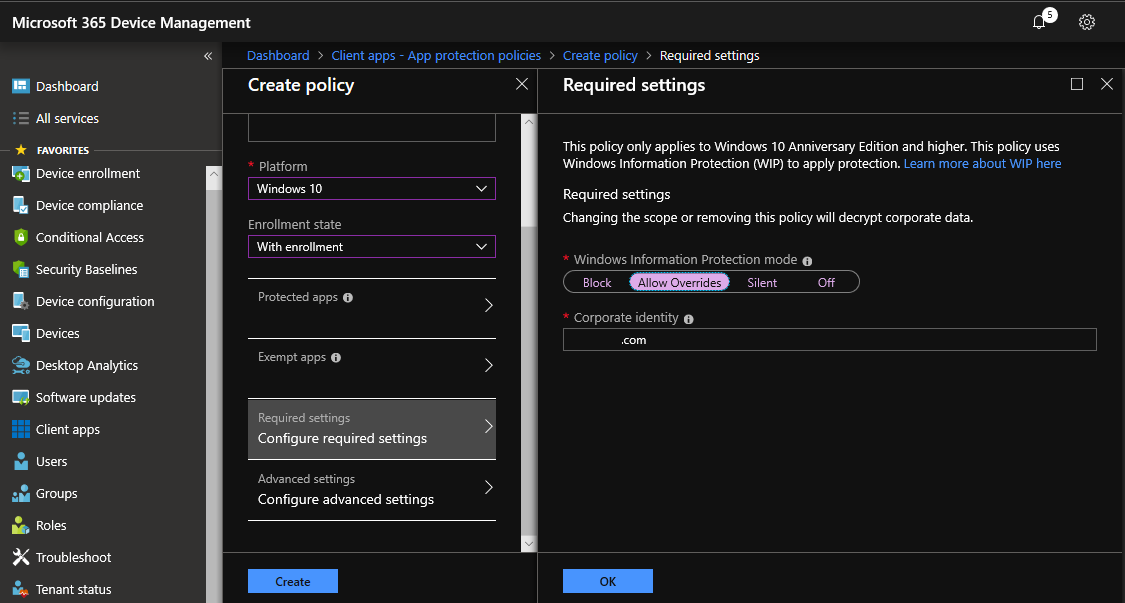
Task: Collapse the left navigation sidebar
Action: point(208,56)
